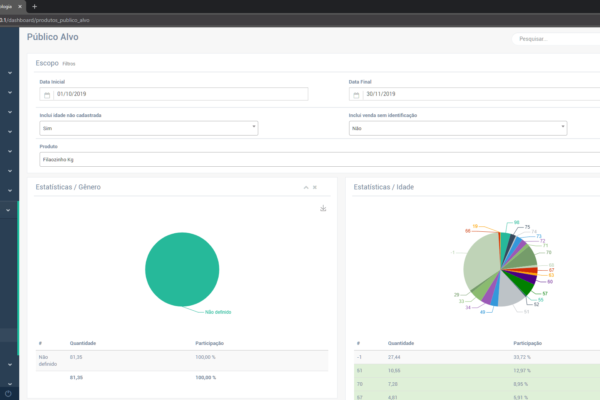Click the age label 57 on Idade pie

click(545, 294)
